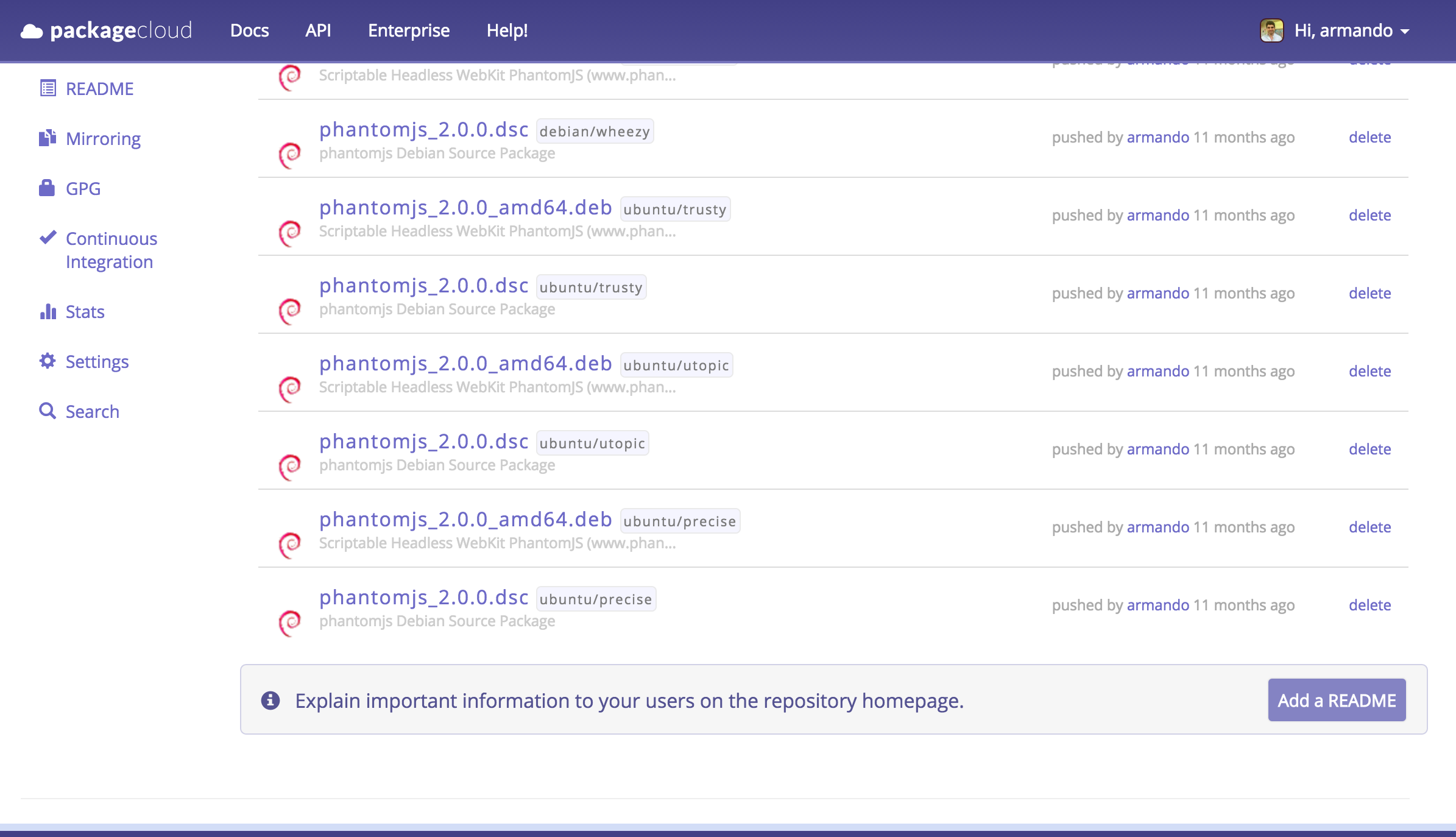Click Debian swirl icon for ubuntu/utopic deb package
This screenshot has width=1456, height=837.
(290, 389)
